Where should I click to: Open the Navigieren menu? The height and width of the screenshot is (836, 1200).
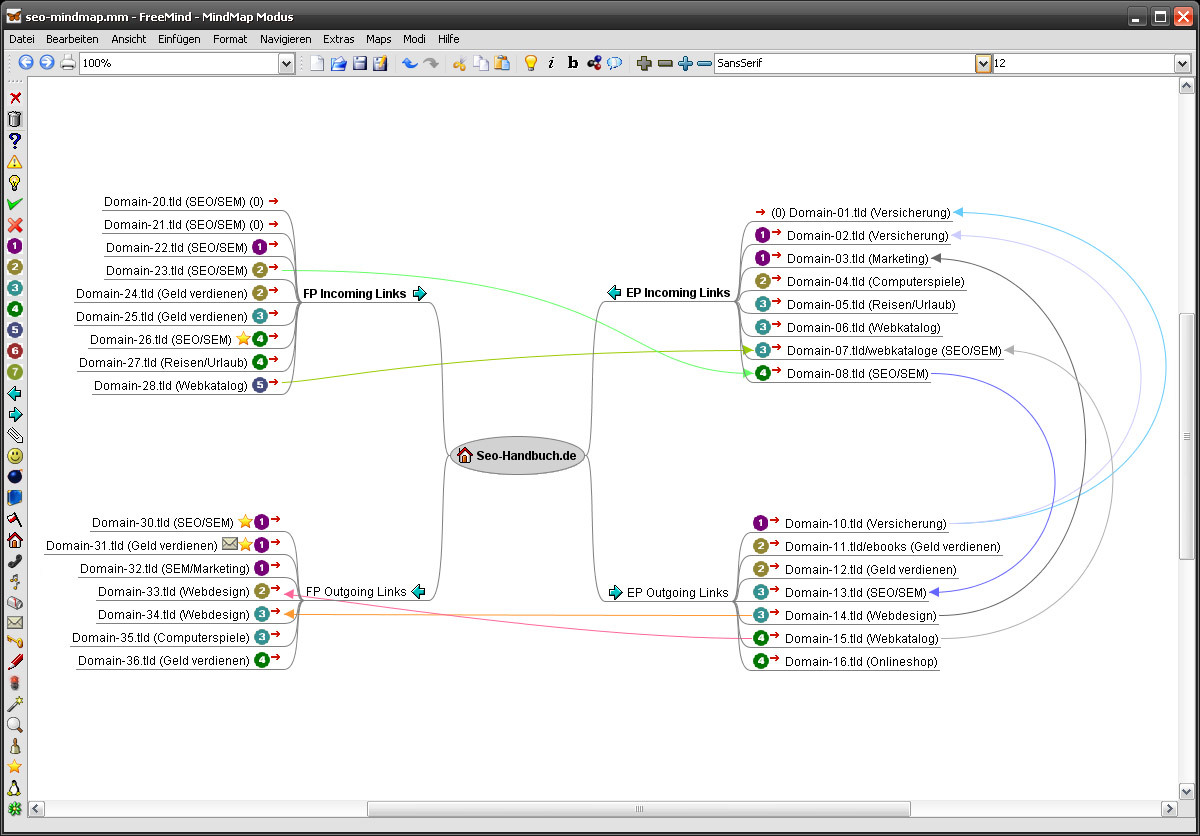point(286,39)
